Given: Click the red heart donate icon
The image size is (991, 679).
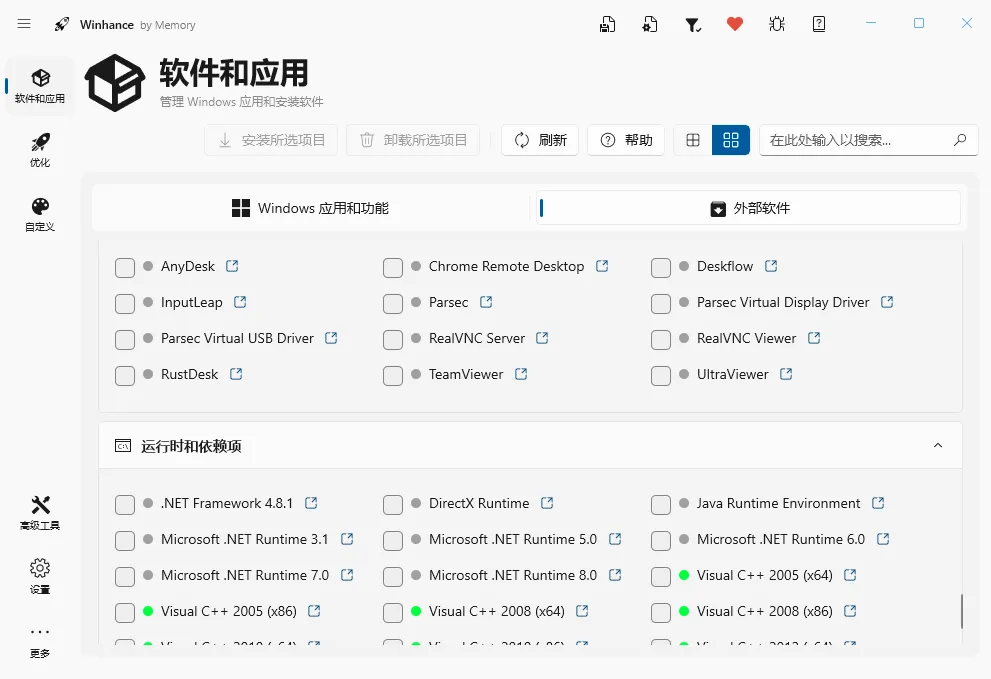Looking at the screenshot, I should point(734,24).
